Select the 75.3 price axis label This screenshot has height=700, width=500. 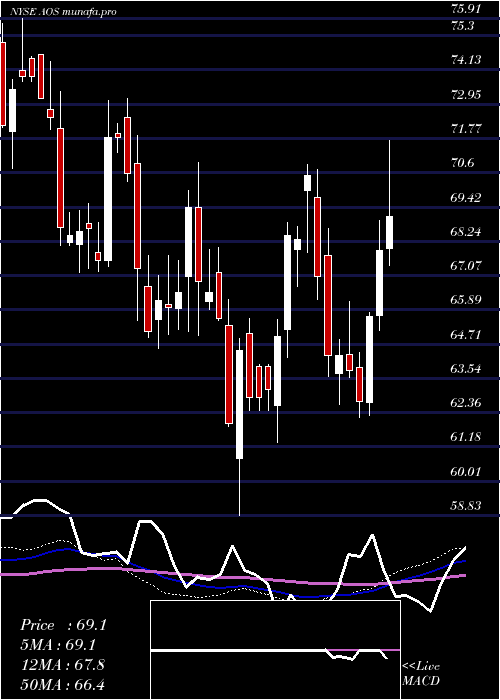462,26
